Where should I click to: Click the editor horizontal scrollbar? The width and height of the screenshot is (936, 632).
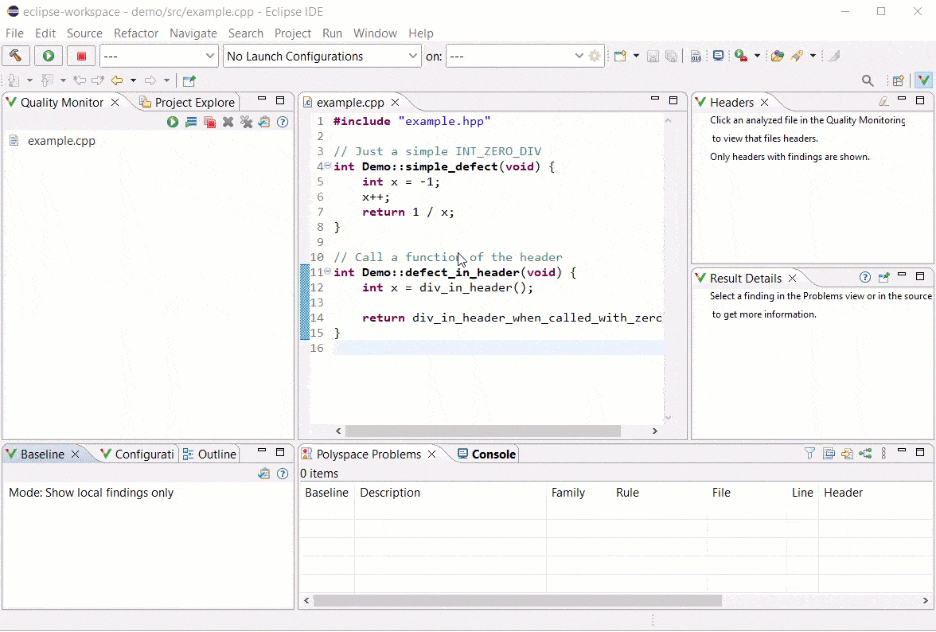click(484, 431)
